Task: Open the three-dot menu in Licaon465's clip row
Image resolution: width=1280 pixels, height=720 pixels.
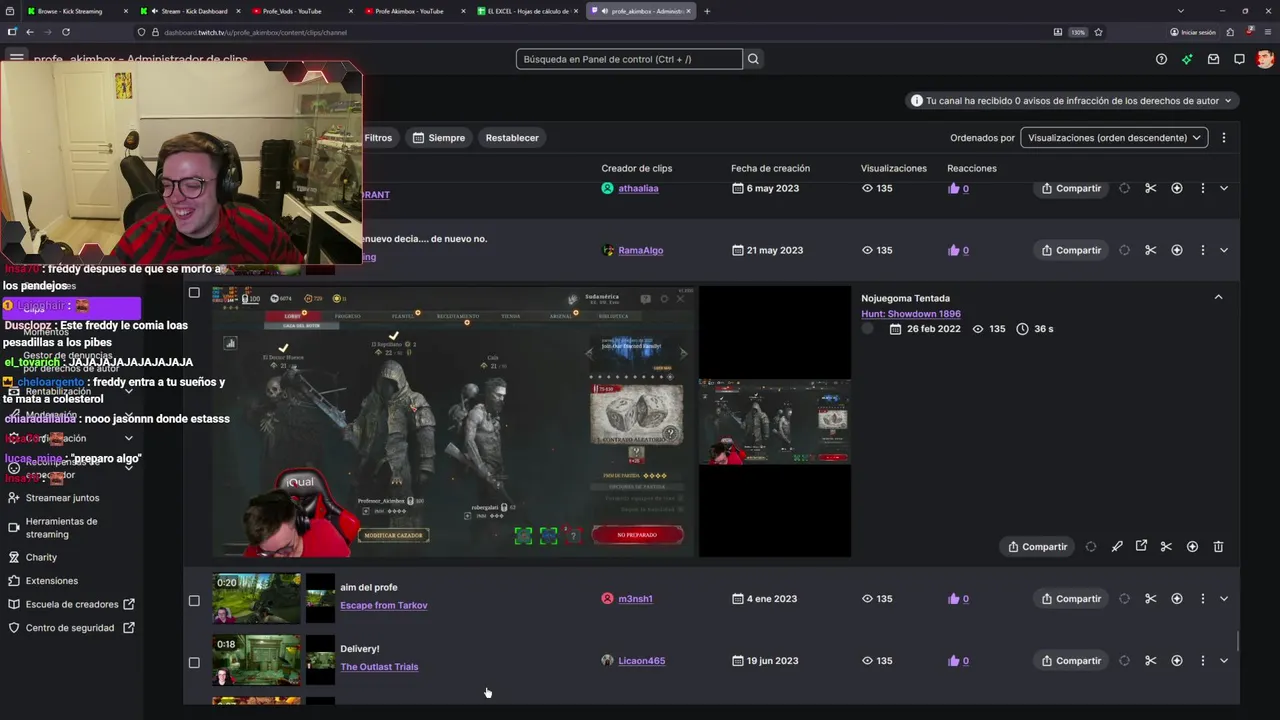Action: [x=1202, y=661]
